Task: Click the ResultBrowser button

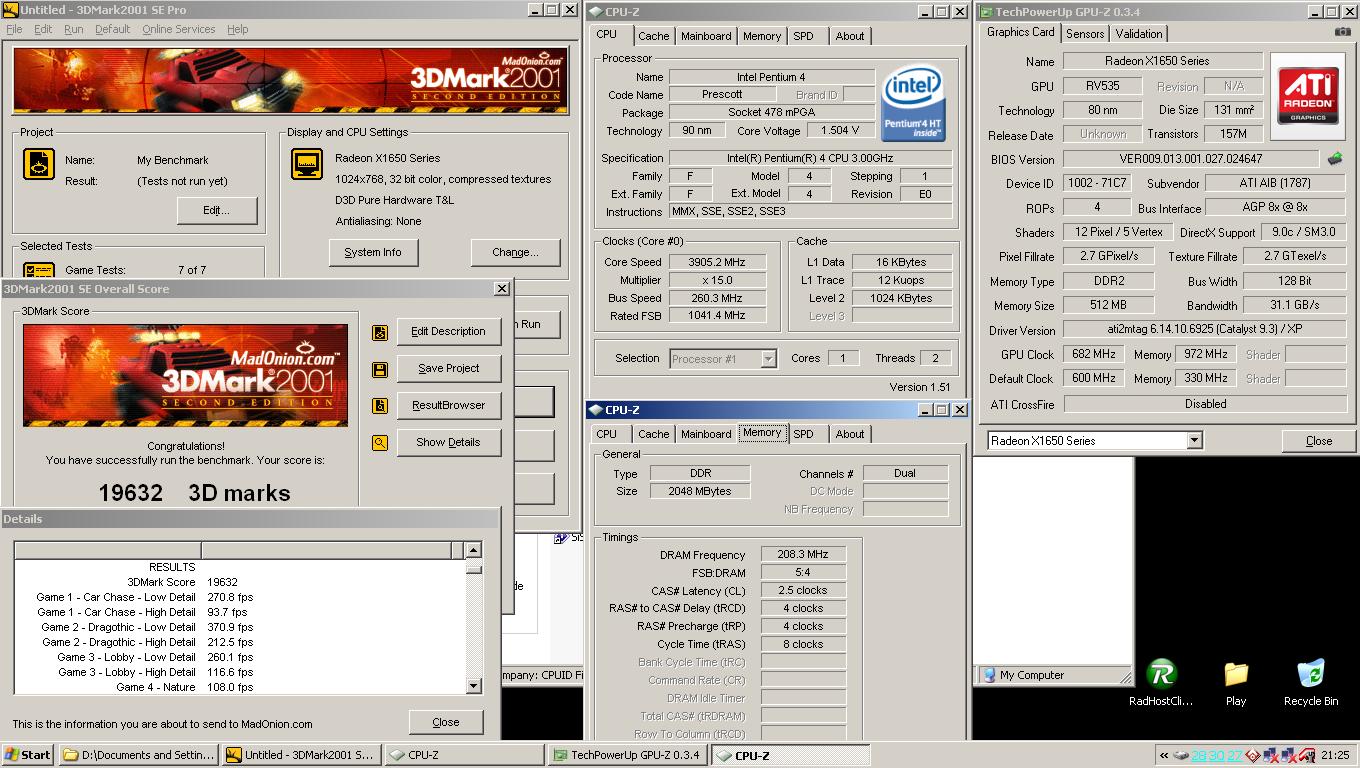Action: [449, 406]
